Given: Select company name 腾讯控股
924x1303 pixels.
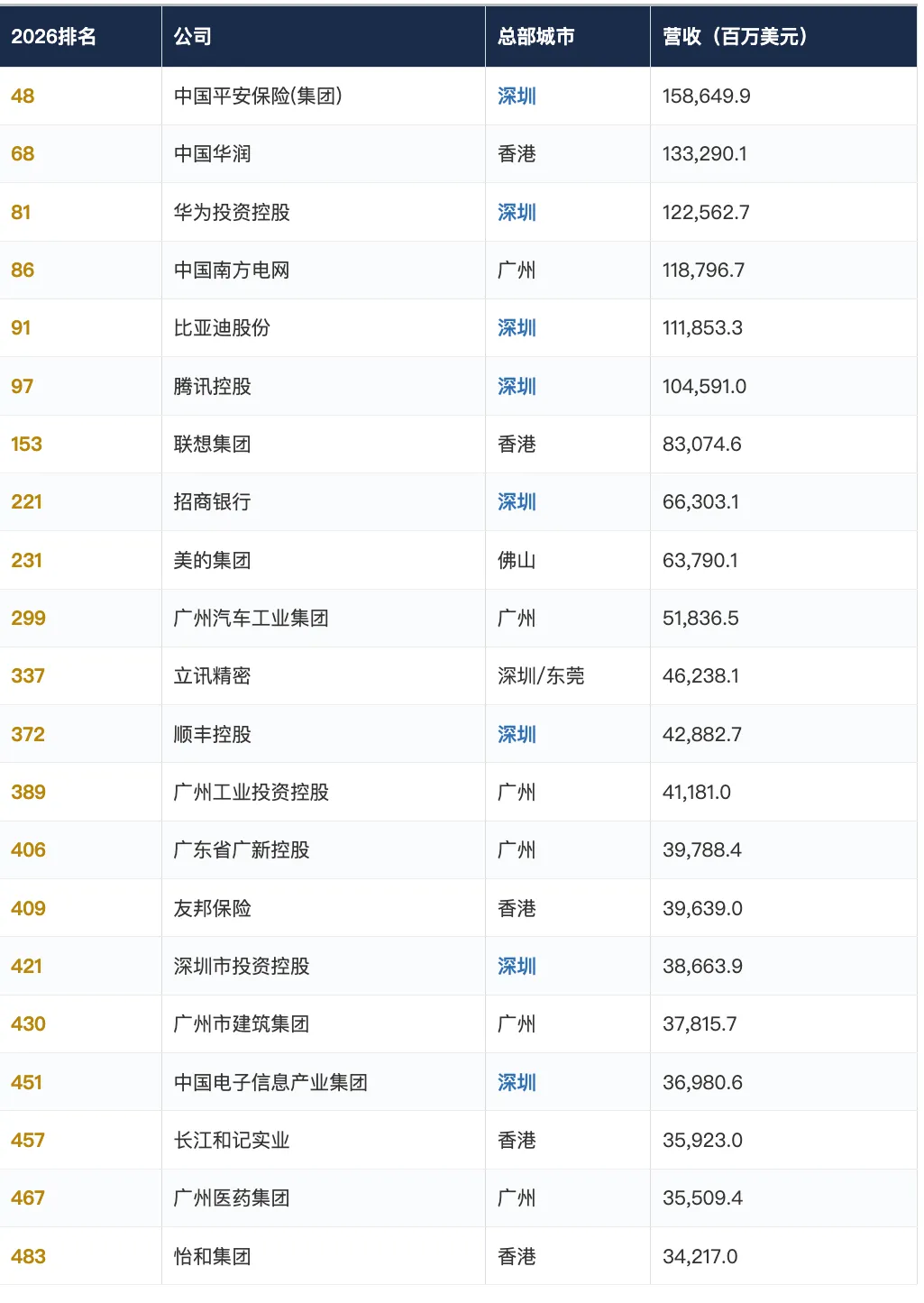Looking at the screenshot, I should point(213,387).
